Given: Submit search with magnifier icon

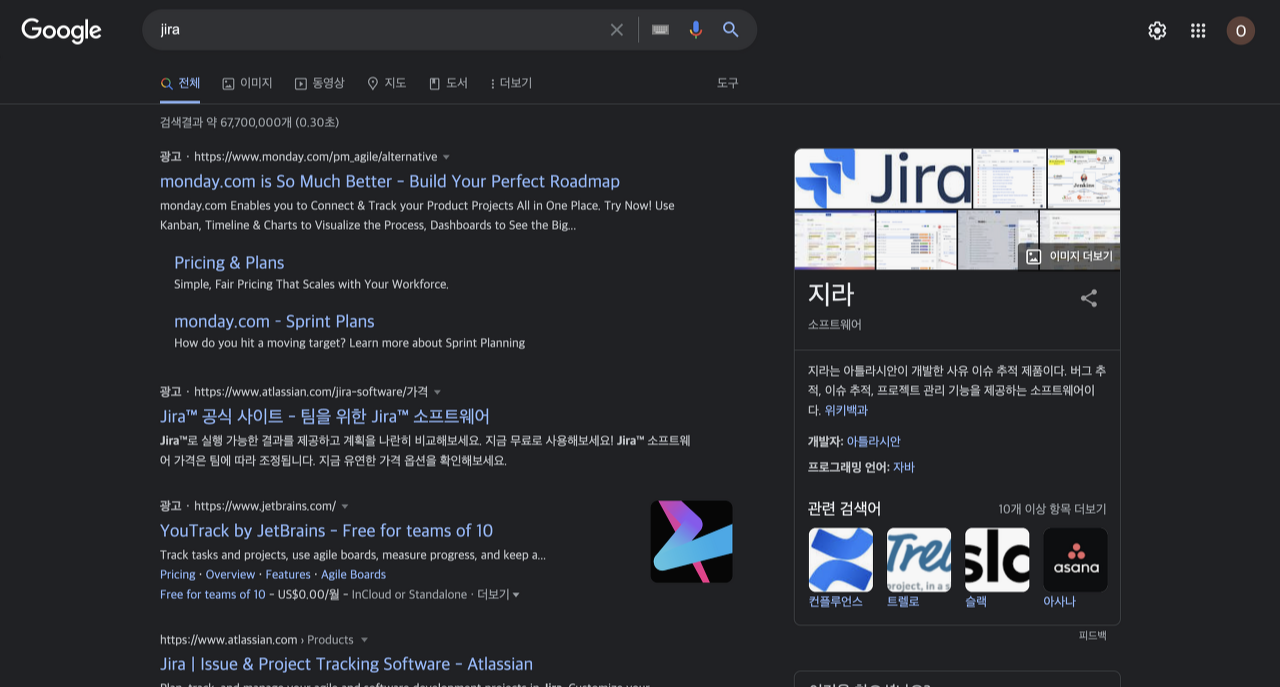Looking at the screenshot, I should 731,30.
